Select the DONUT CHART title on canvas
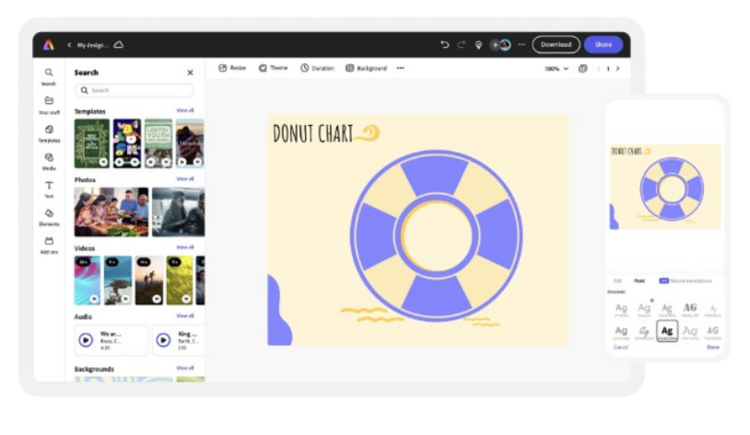The height and width of the screenshot is (435, 750). click(x=313, y=134)
